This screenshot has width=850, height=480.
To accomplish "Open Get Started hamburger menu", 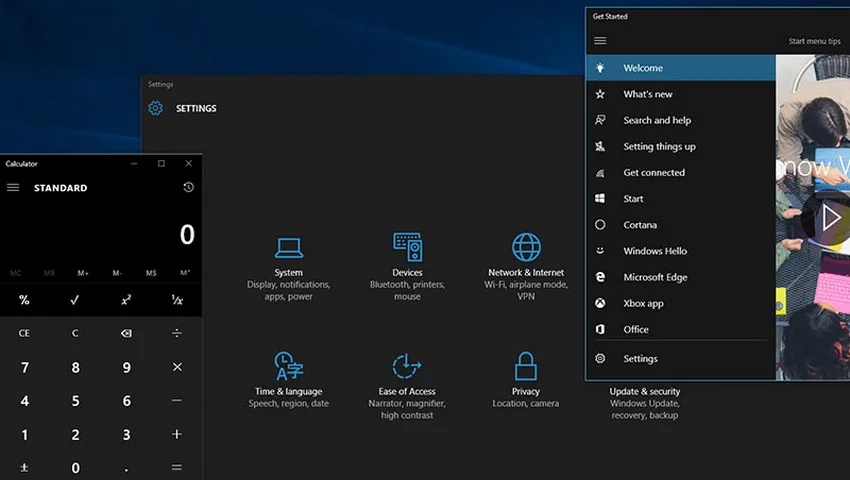I will [600, 41].
